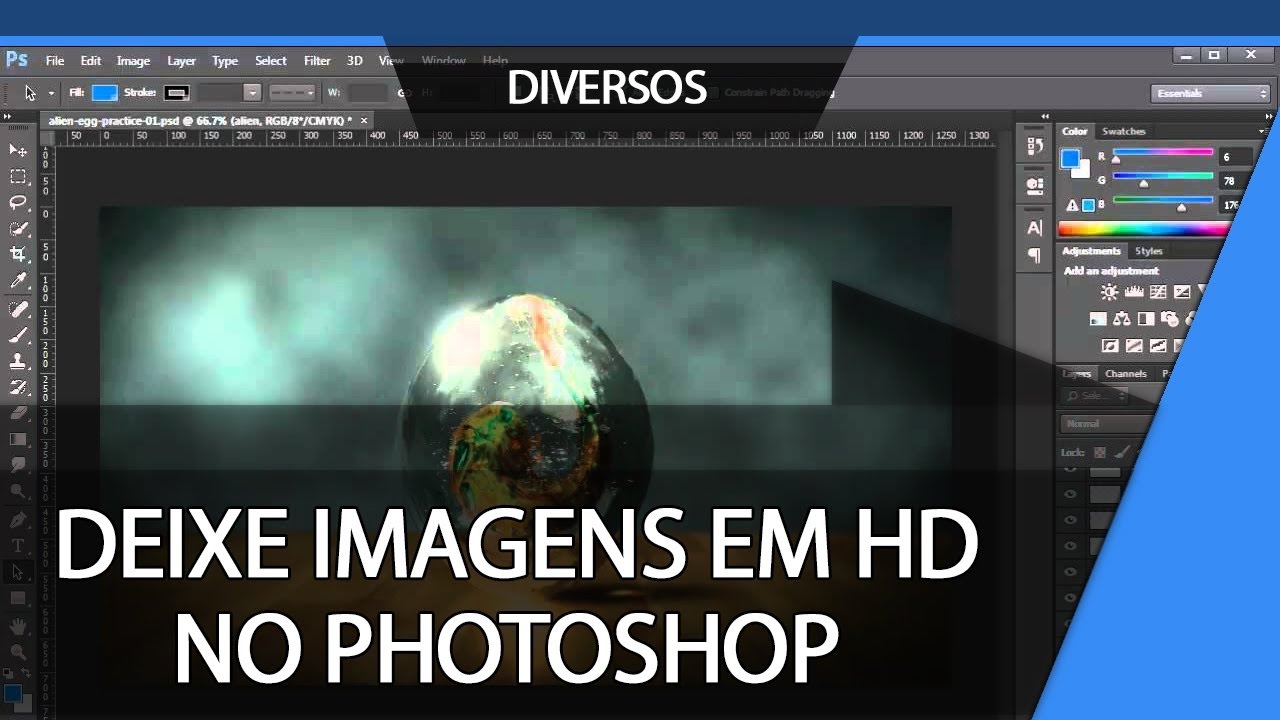Viewport: 1280px width, 720px height.
Task: Open the Character panel icon
Action: [1035, 228]
